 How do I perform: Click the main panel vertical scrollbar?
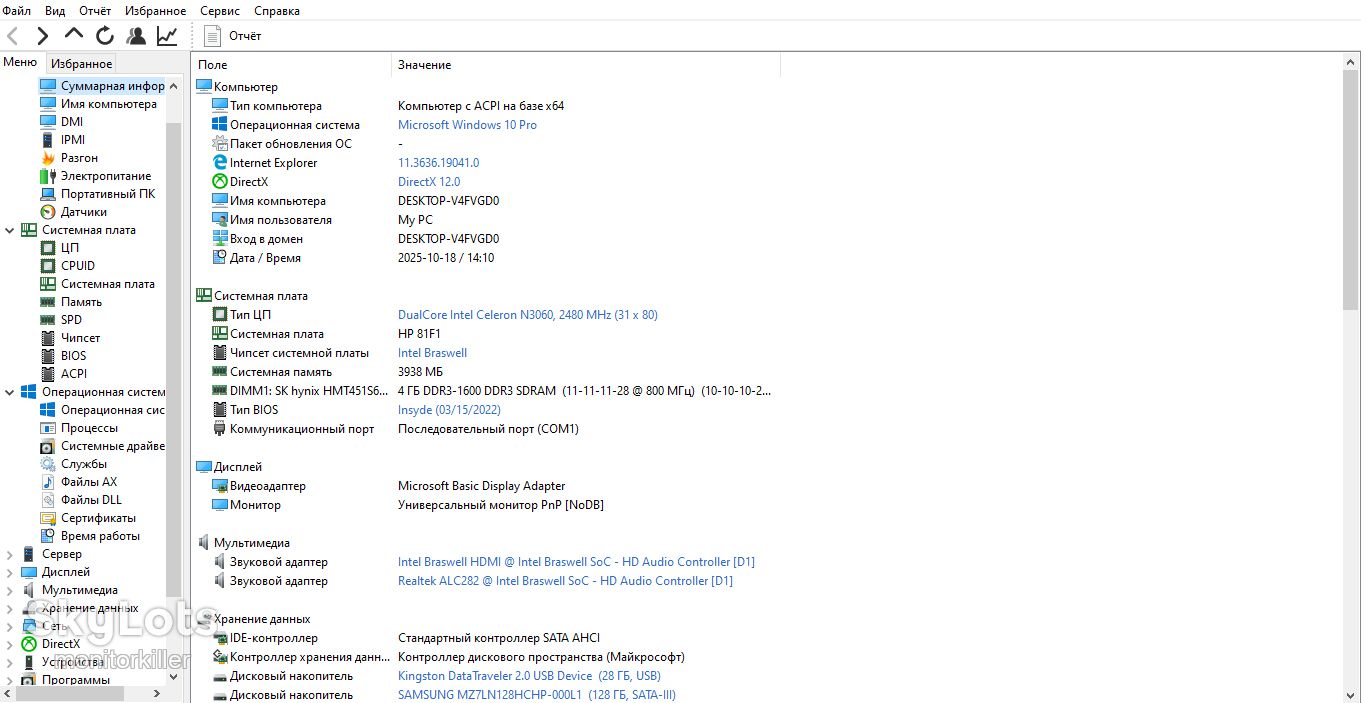[1351, 378]
